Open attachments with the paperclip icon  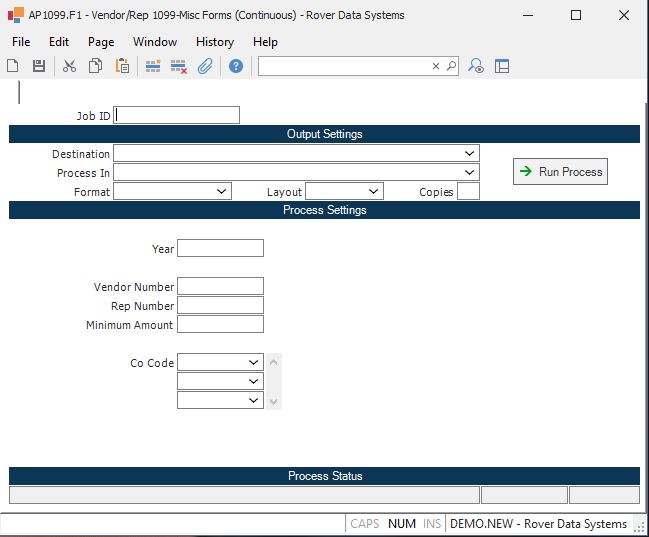point(205,66)
